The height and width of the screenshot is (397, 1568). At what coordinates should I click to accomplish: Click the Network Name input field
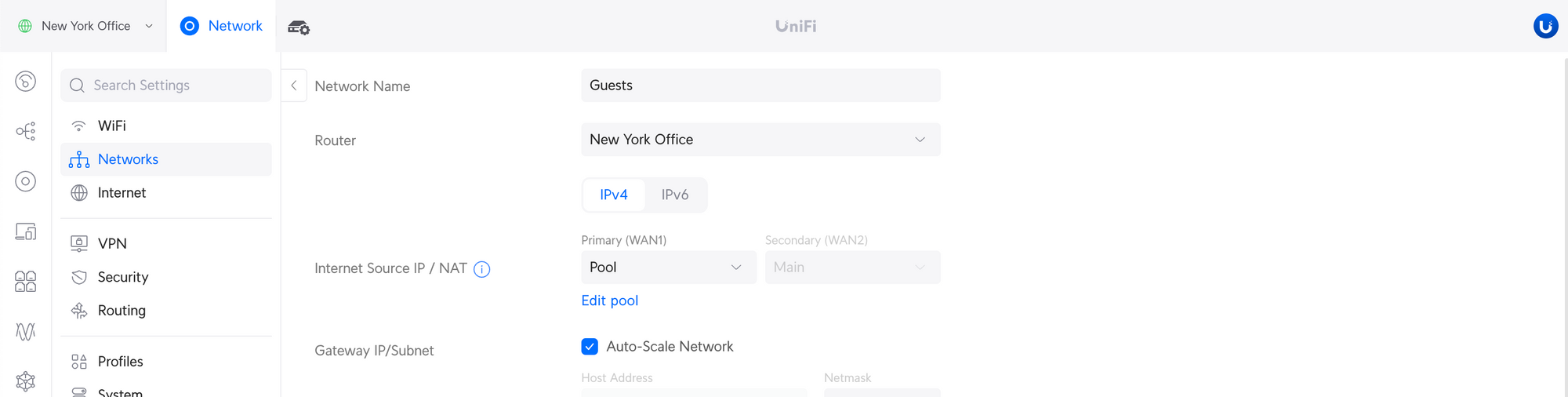(x=760, y=86)
